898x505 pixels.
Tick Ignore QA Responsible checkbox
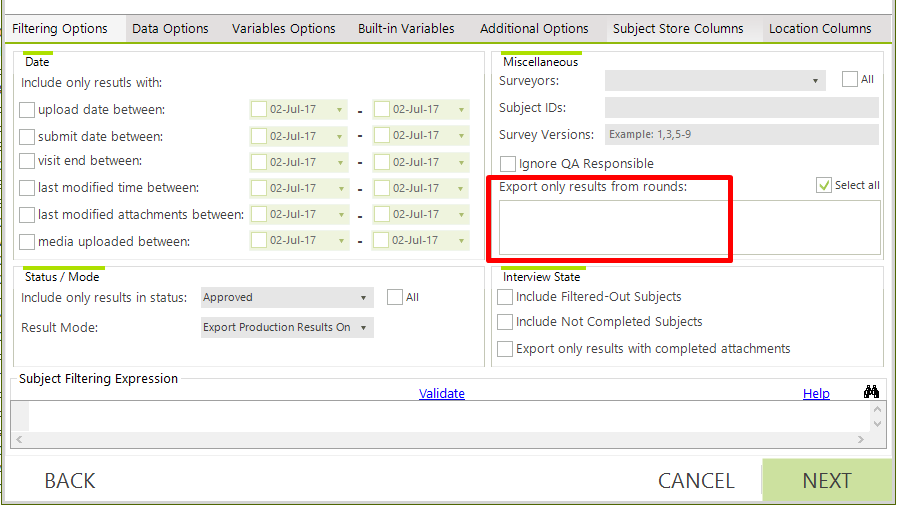(507, 164)
